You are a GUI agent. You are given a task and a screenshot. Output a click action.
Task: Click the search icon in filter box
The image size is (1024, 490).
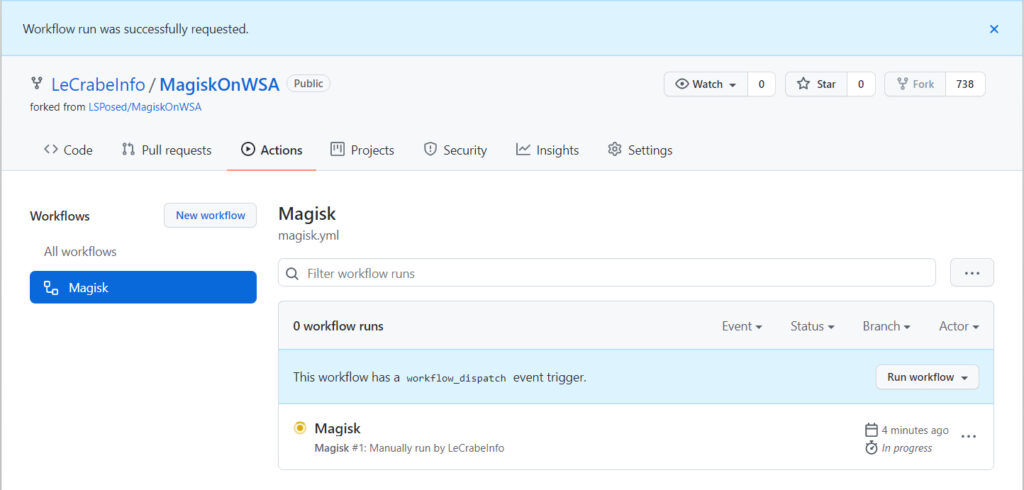click(x=292, y=273)
